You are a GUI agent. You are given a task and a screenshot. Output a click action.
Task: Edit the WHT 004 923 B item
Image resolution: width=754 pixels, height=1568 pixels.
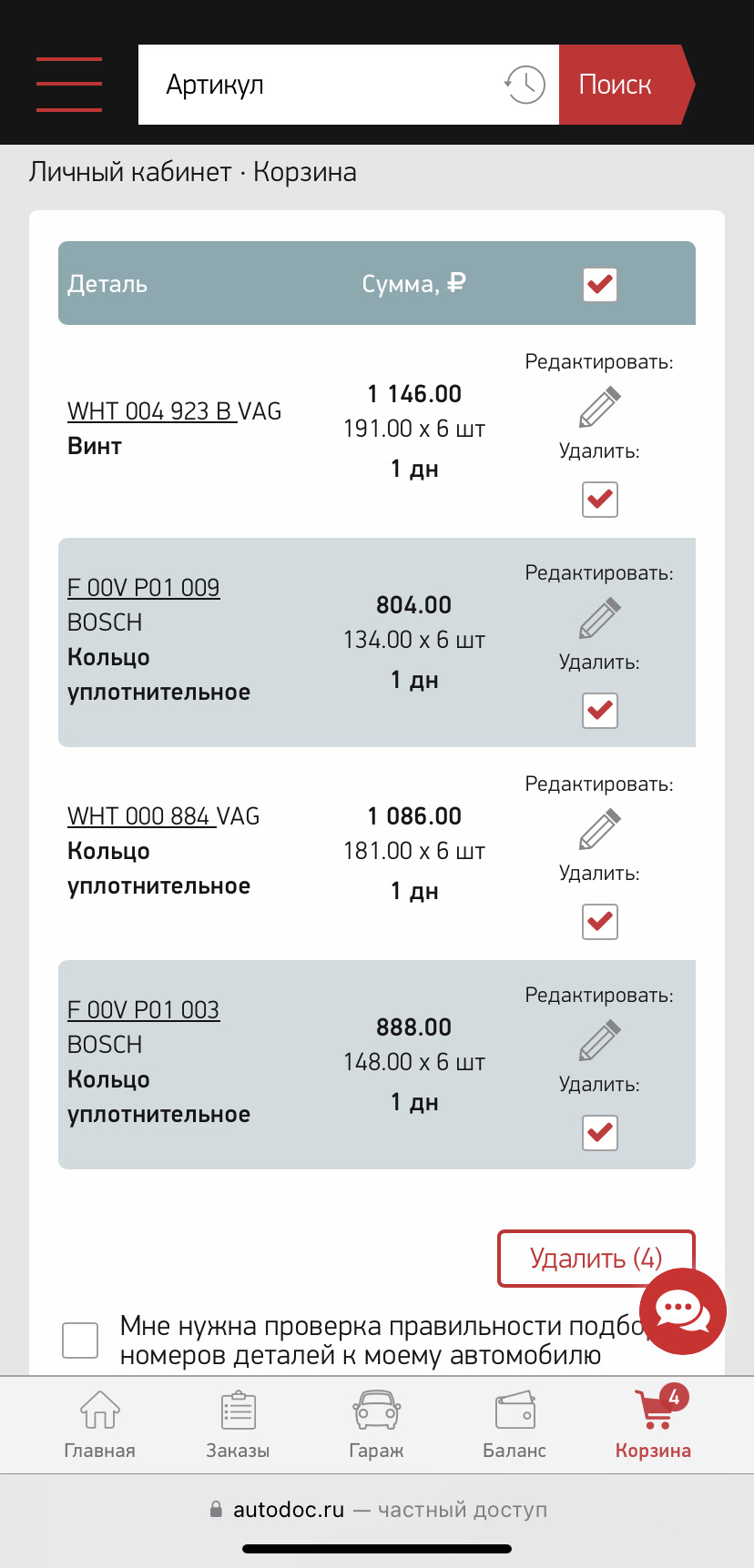coord(599,407)
